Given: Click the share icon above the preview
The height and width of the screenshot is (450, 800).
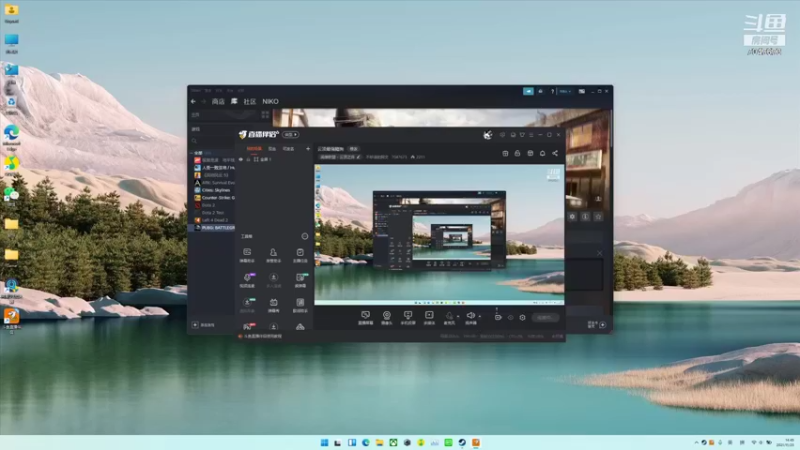Looking at the screenshot, I should [555, 153].
